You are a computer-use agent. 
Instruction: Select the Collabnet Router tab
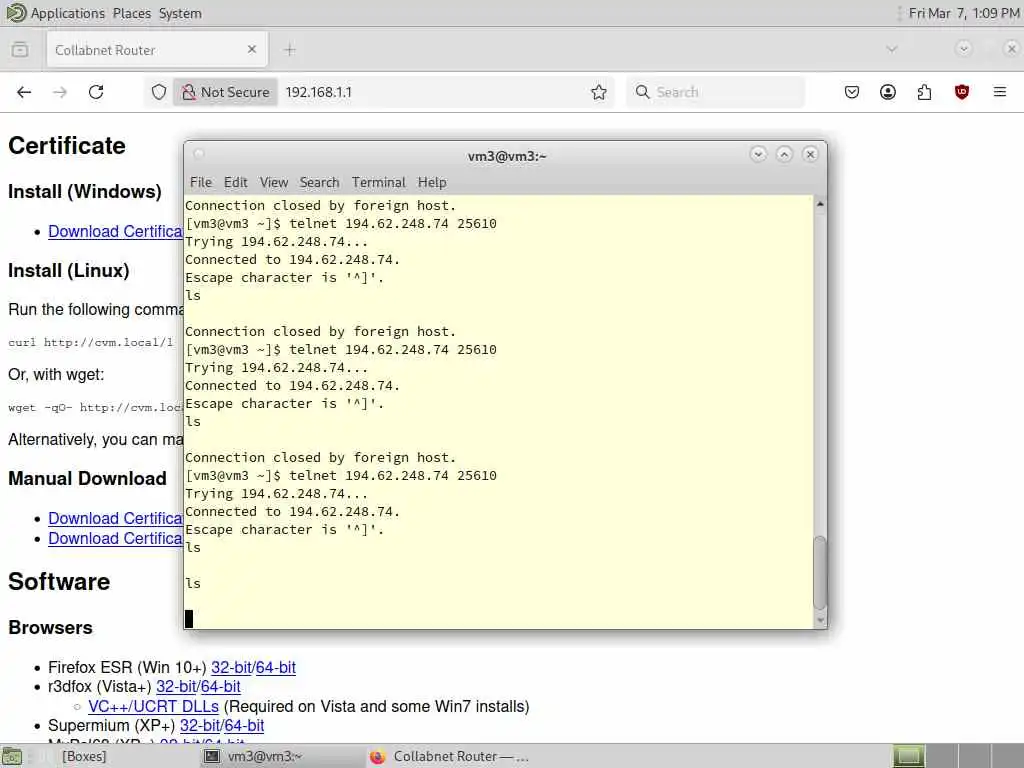coord(157,50)
